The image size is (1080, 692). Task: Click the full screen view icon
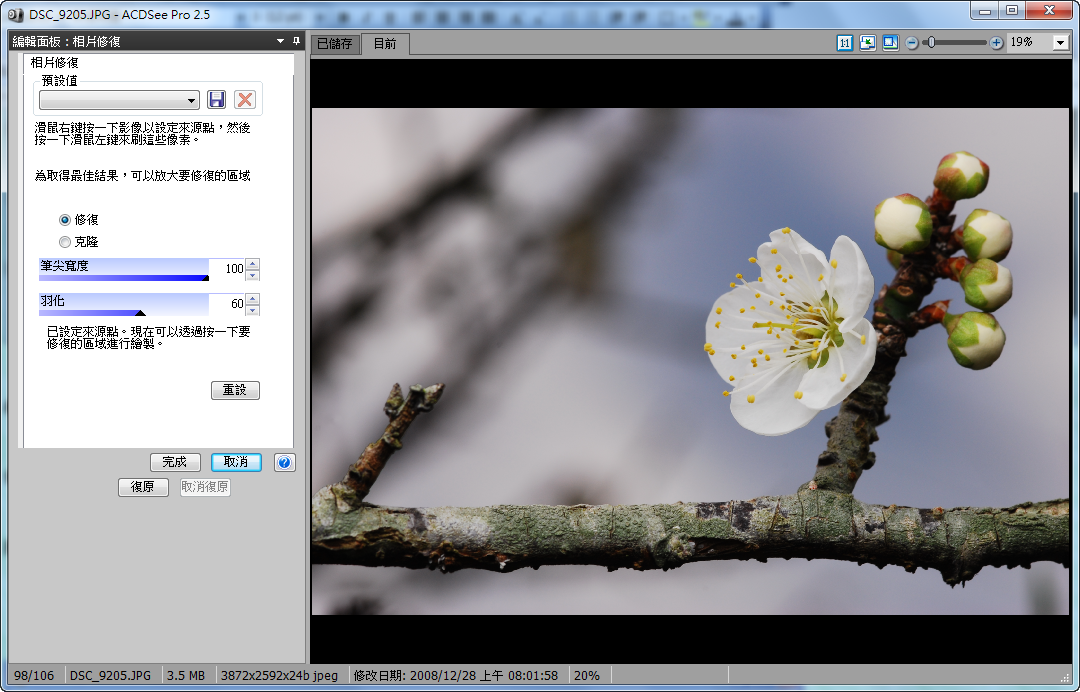(889, 43)
